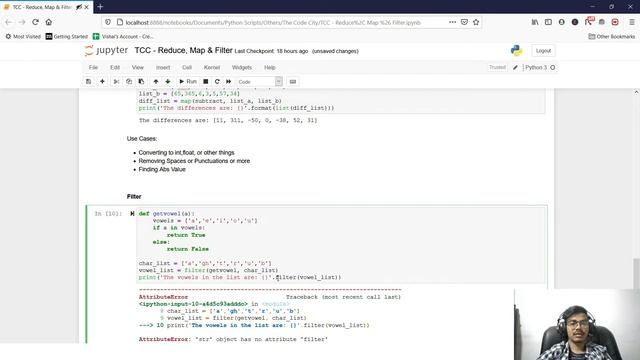This screenshot has width=640, height=360.
Task: Paste cells below icon
Action: coord(141,82)
